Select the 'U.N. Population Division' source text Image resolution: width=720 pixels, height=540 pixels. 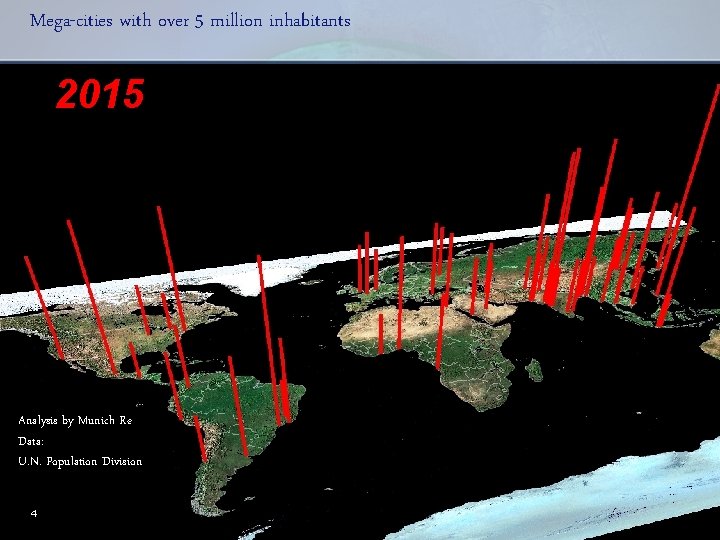pyautogui.click(x=80, y=461)
